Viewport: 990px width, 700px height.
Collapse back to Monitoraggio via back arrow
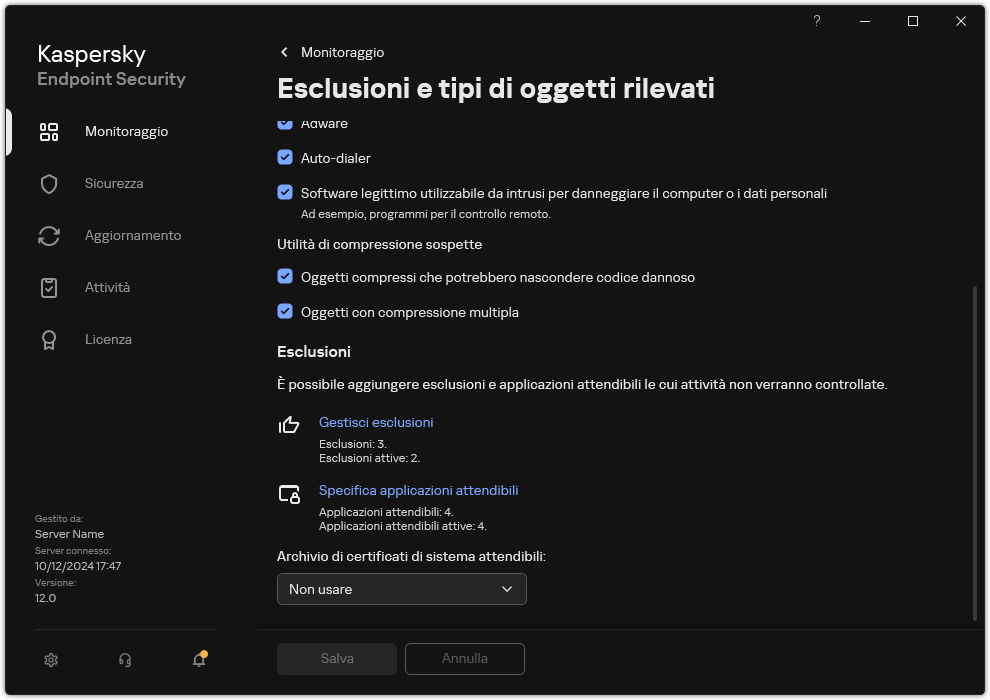click(284, 52)
